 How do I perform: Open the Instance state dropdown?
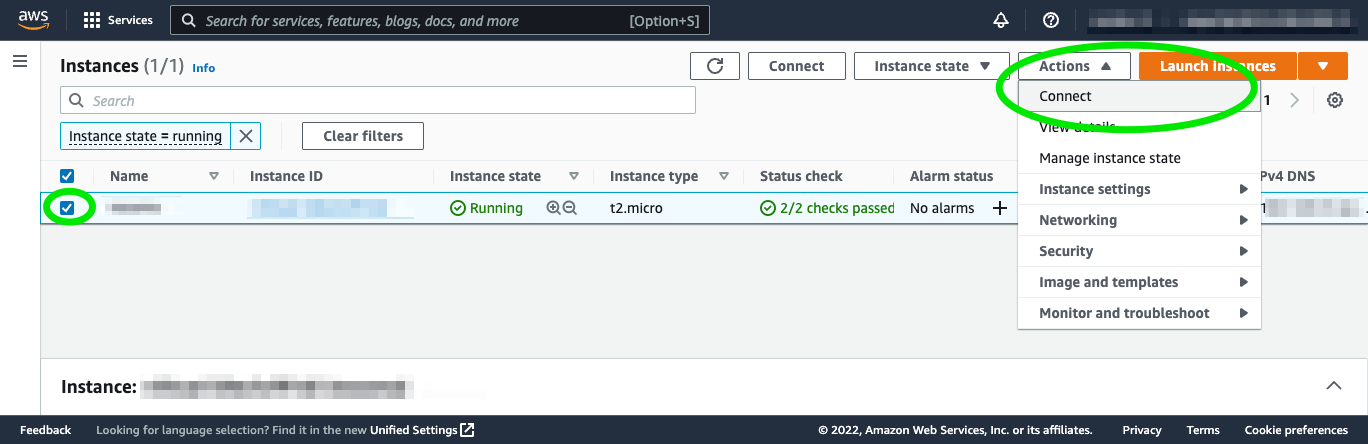[932, 66]
